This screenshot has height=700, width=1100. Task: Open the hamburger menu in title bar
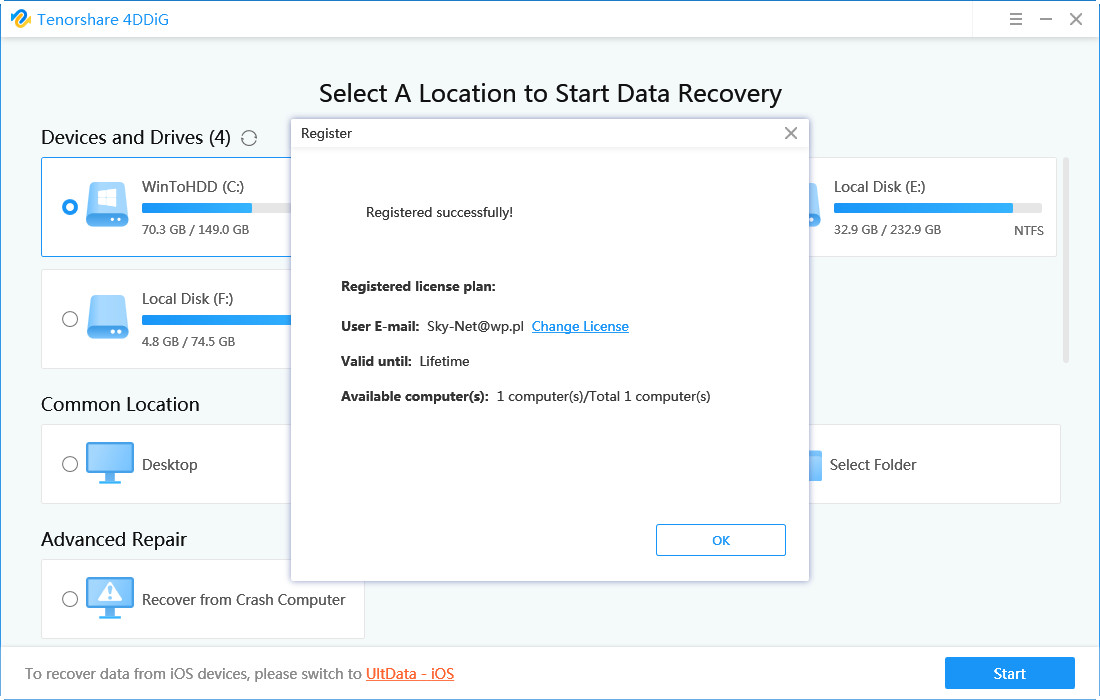pos(1015,19)
